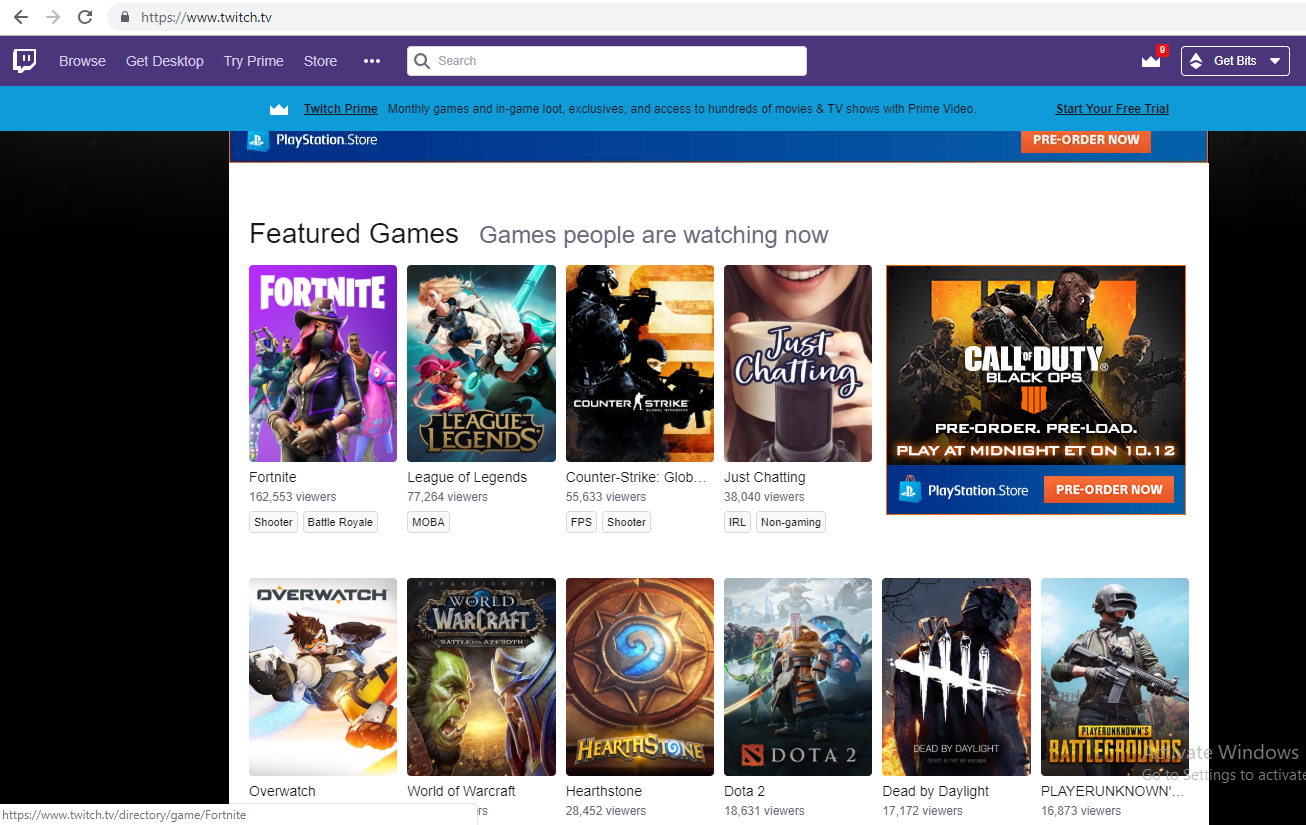Viewport: 1306px width, 825px height.
Task: Click the 77,264 viewers text
Action: [x=447, y=497]
